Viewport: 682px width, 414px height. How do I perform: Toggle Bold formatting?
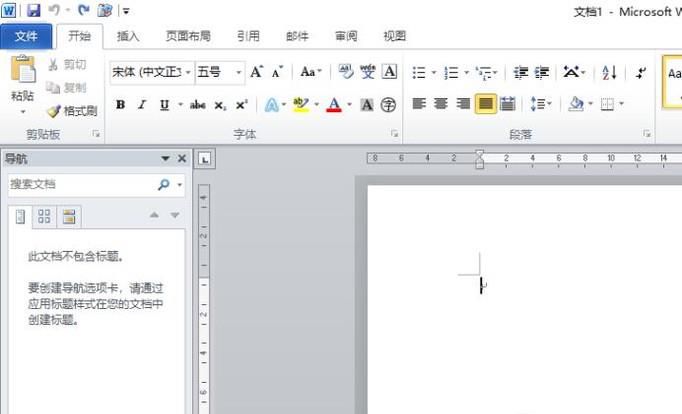[120, 105]
